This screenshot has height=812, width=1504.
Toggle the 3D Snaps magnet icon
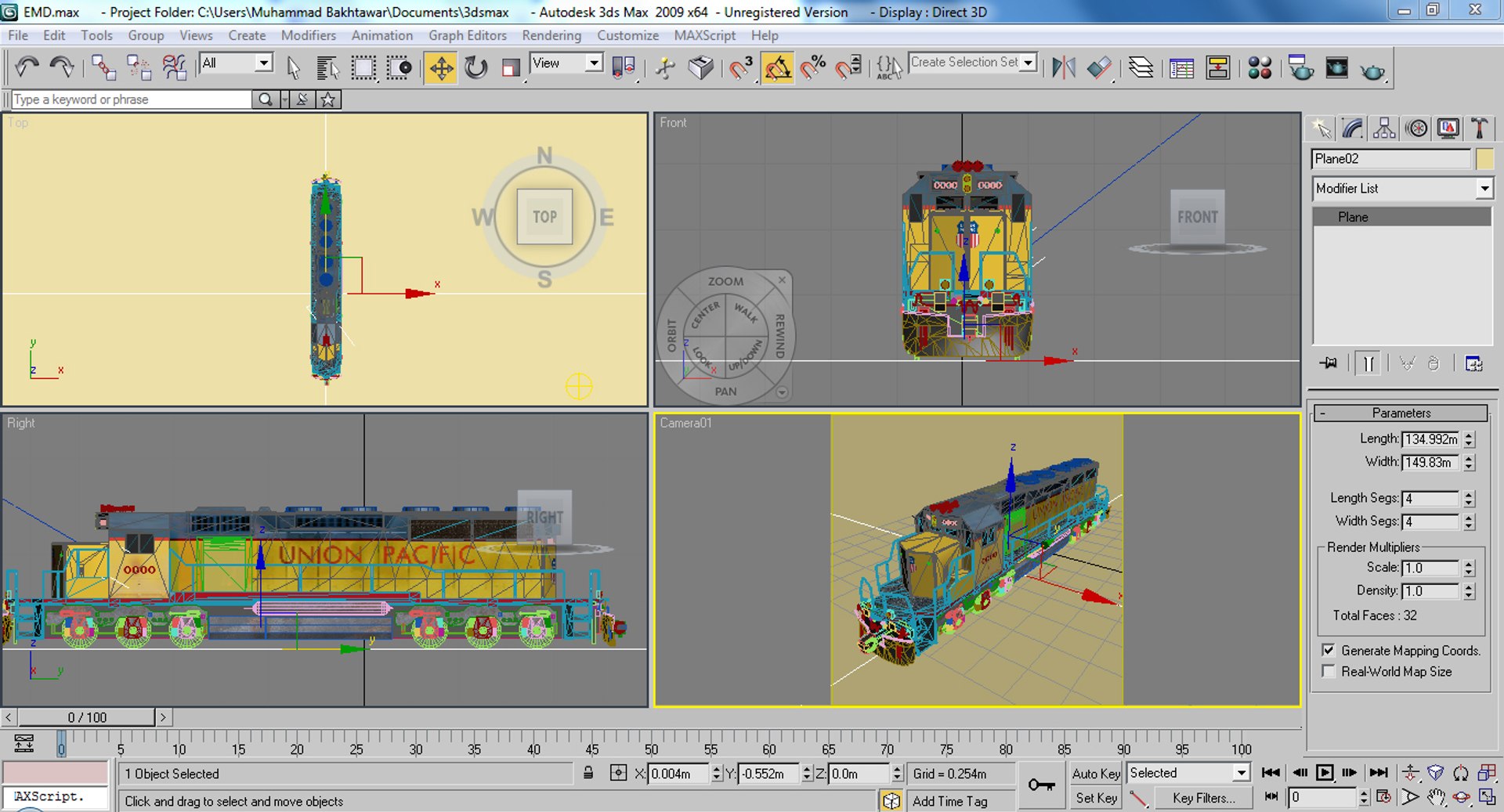point(740,68)
